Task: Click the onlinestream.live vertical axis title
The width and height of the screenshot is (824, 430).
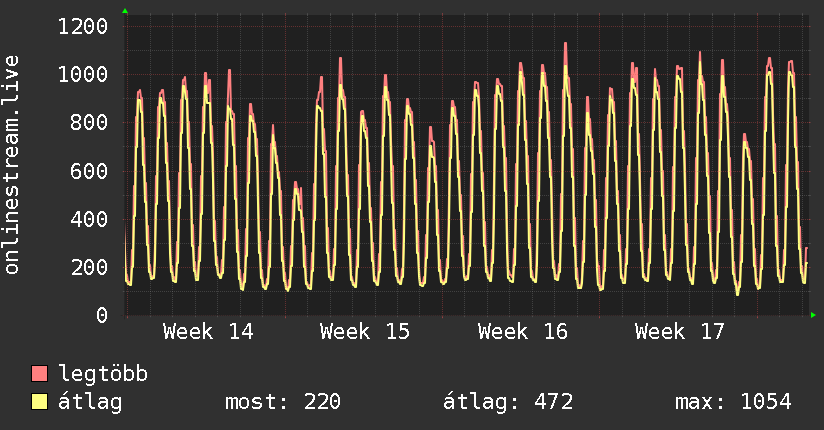Action: point(11,165)
